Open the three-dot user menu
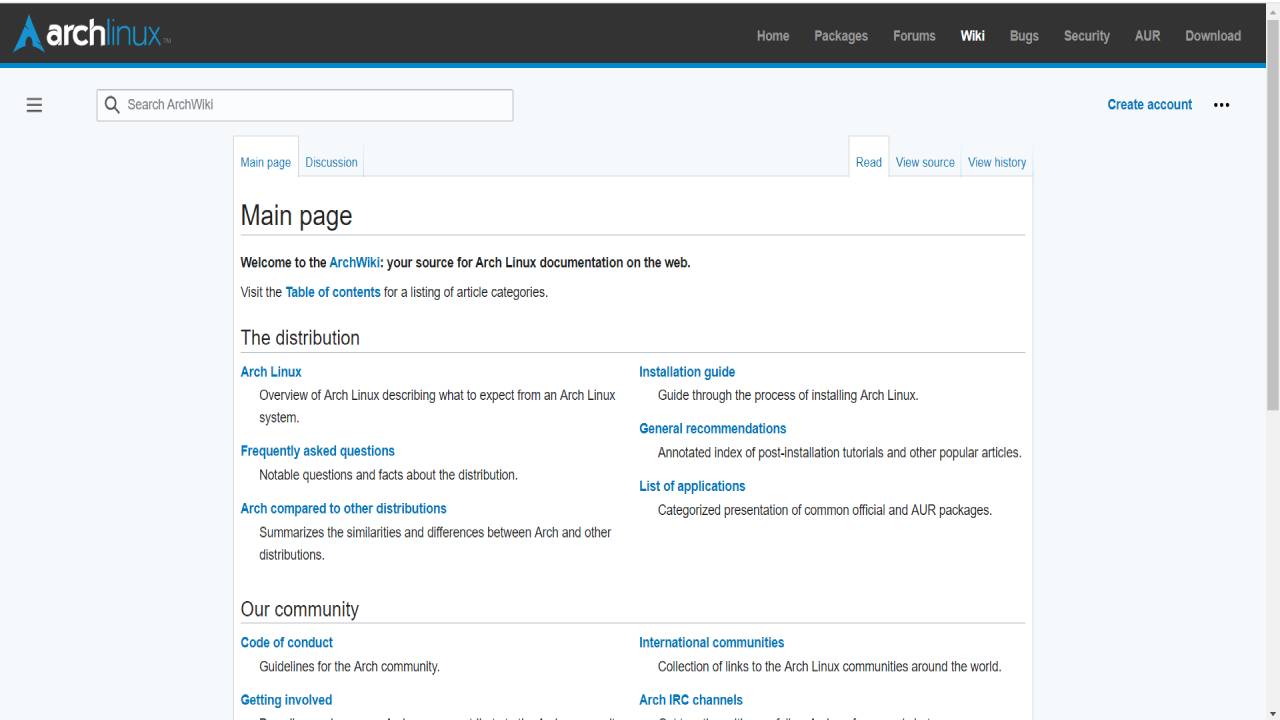Image resolution: width=1280 pixels, height=720 pixels. point(1221,105)
